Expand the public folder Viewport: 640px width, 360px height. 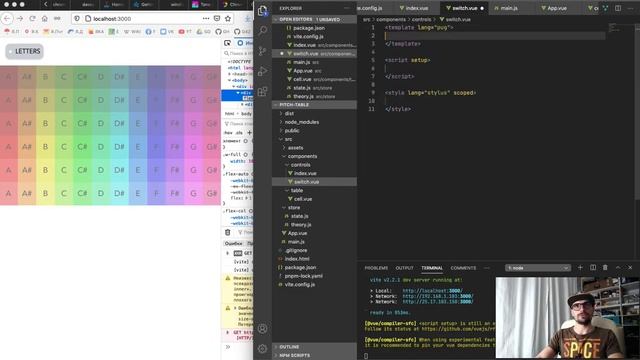314,131
